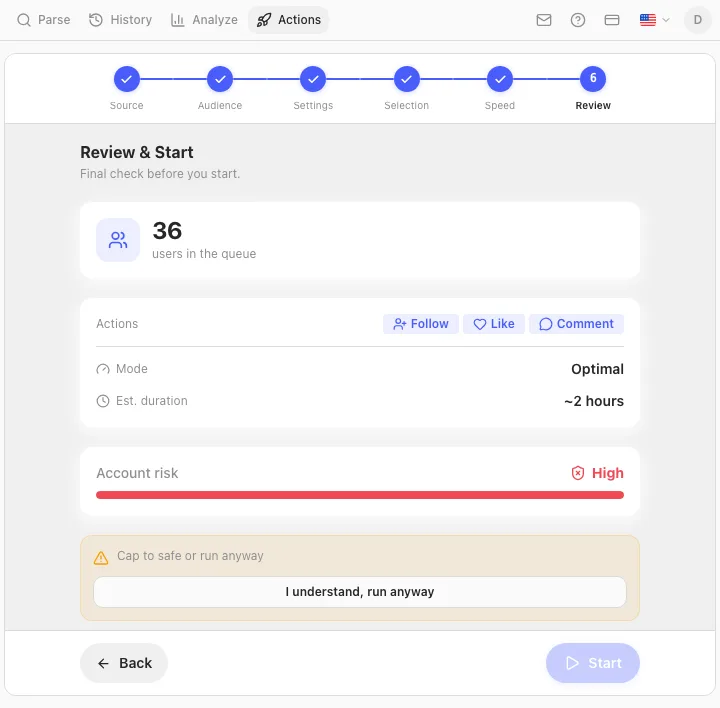Open the user avatar D menu
The height and width of the screenshot is (708, 720).
tap(698, 20)
